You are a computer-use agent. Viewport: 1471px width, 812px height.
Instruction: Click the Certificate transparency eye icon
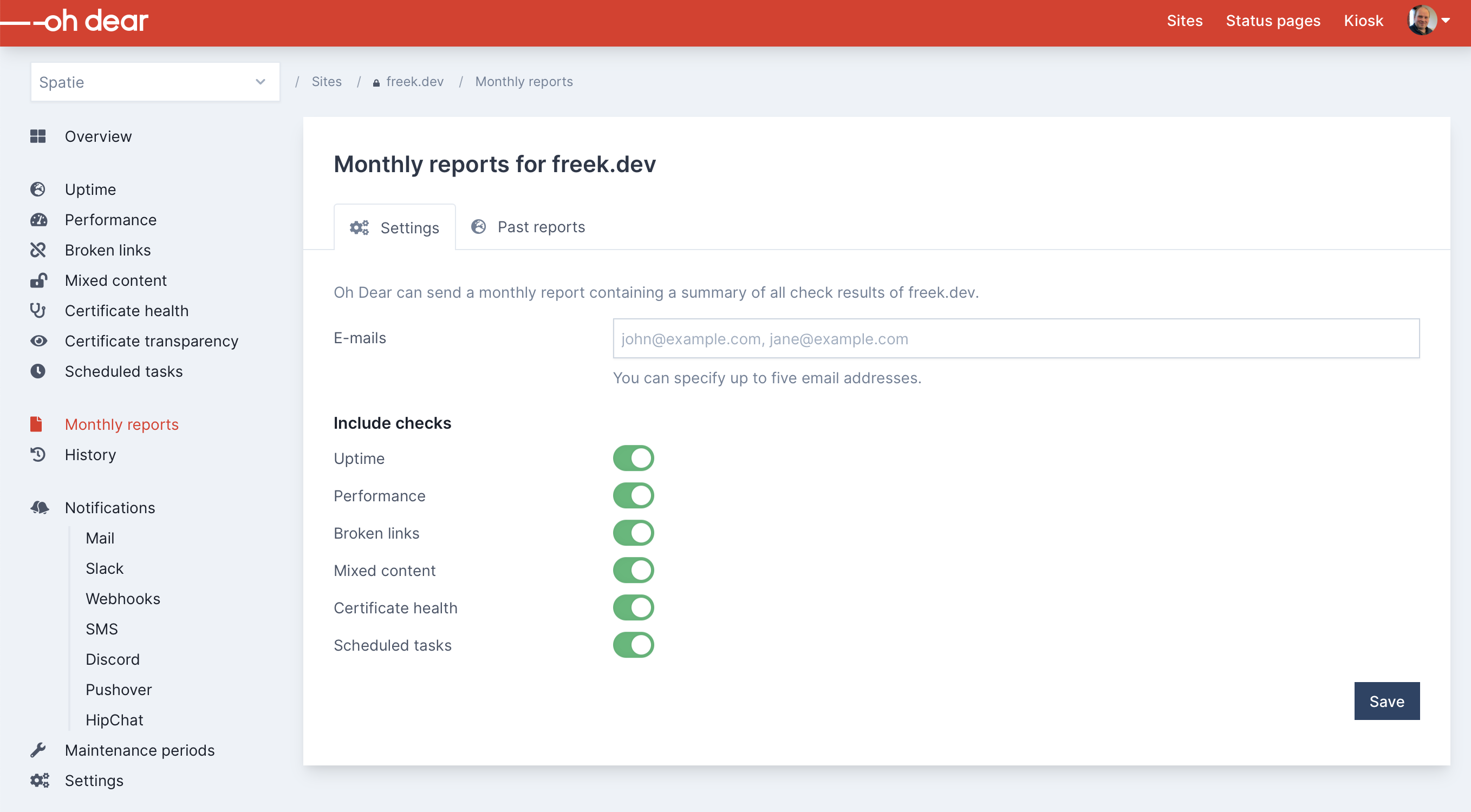[x=38, y=340]
